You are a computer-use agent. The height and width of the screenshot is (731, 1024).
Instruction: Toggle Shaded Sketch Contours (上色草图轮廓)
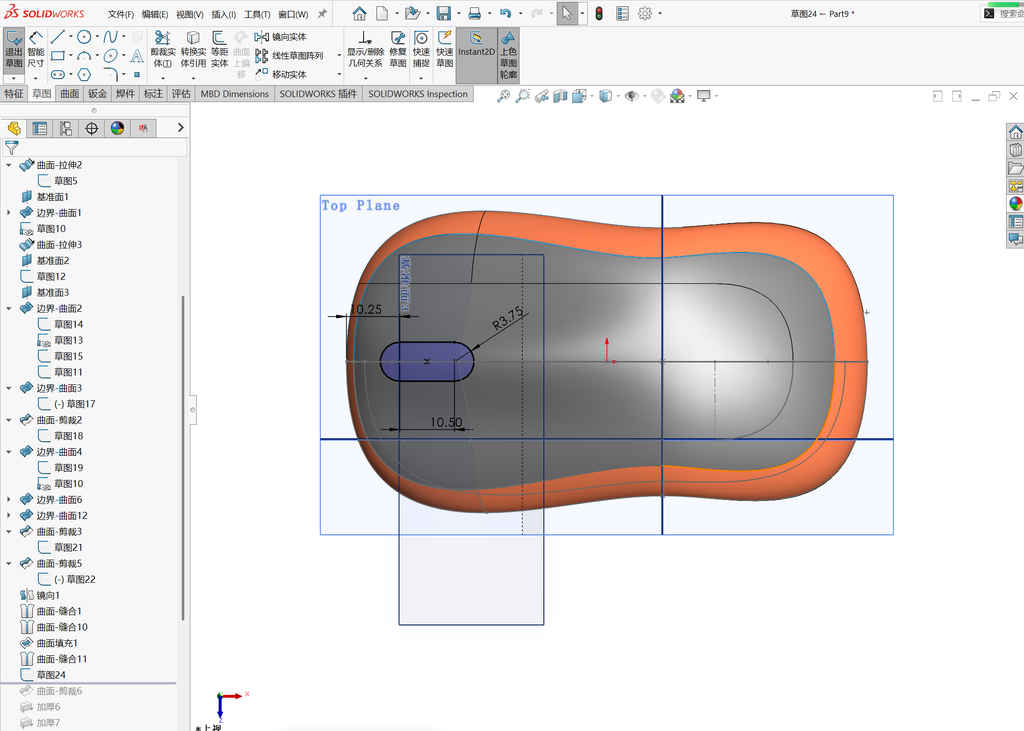point(508,55)
